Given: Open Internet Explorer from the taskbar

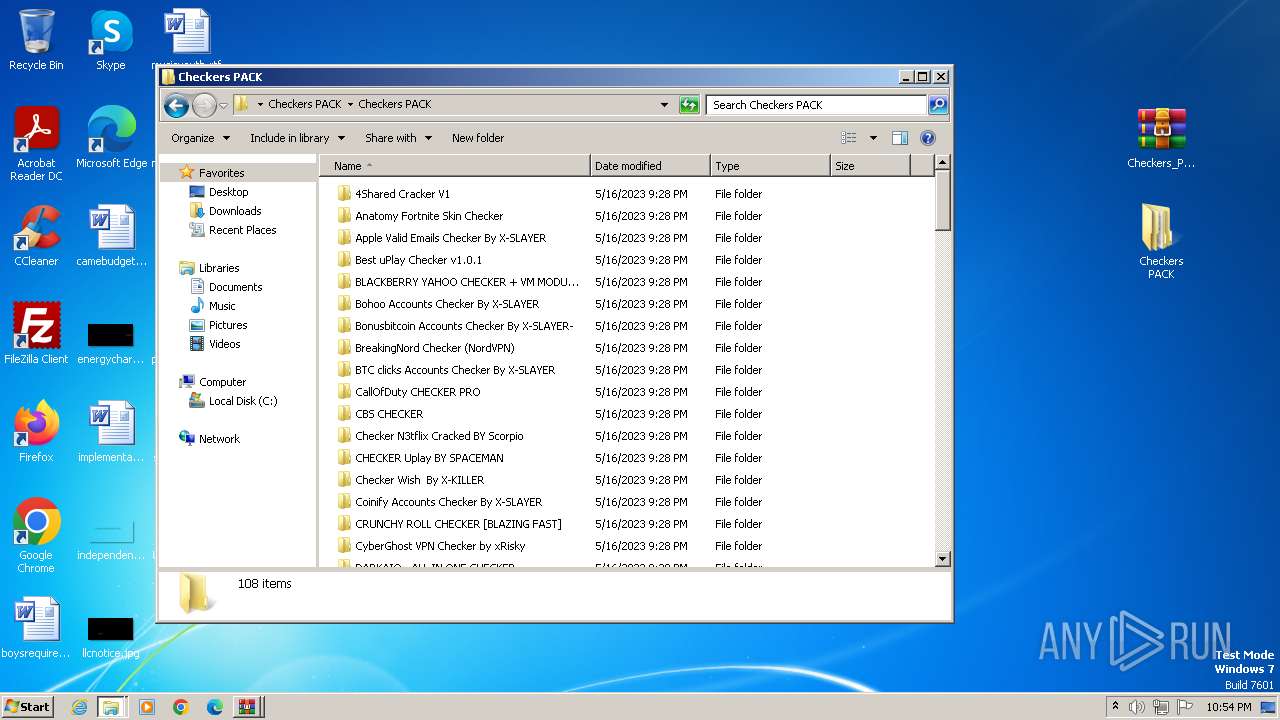Looking at the screenshot, I should pyautogui.click(x=79, y=707).
